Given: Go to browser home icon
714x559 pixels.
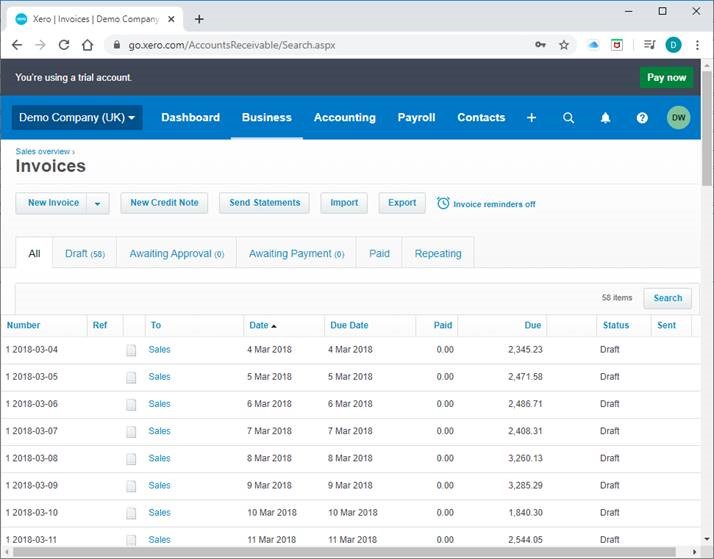Looking at the screenshot, I should coord(87,45).
